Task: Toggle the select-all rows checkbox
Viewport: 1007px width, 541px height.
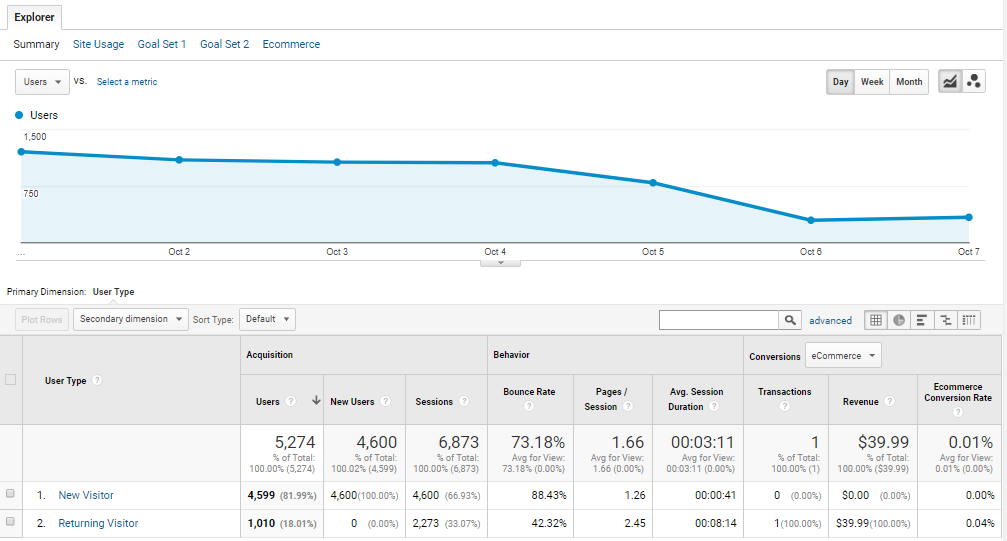Action: pyautogui.click(x=11, y=379)
